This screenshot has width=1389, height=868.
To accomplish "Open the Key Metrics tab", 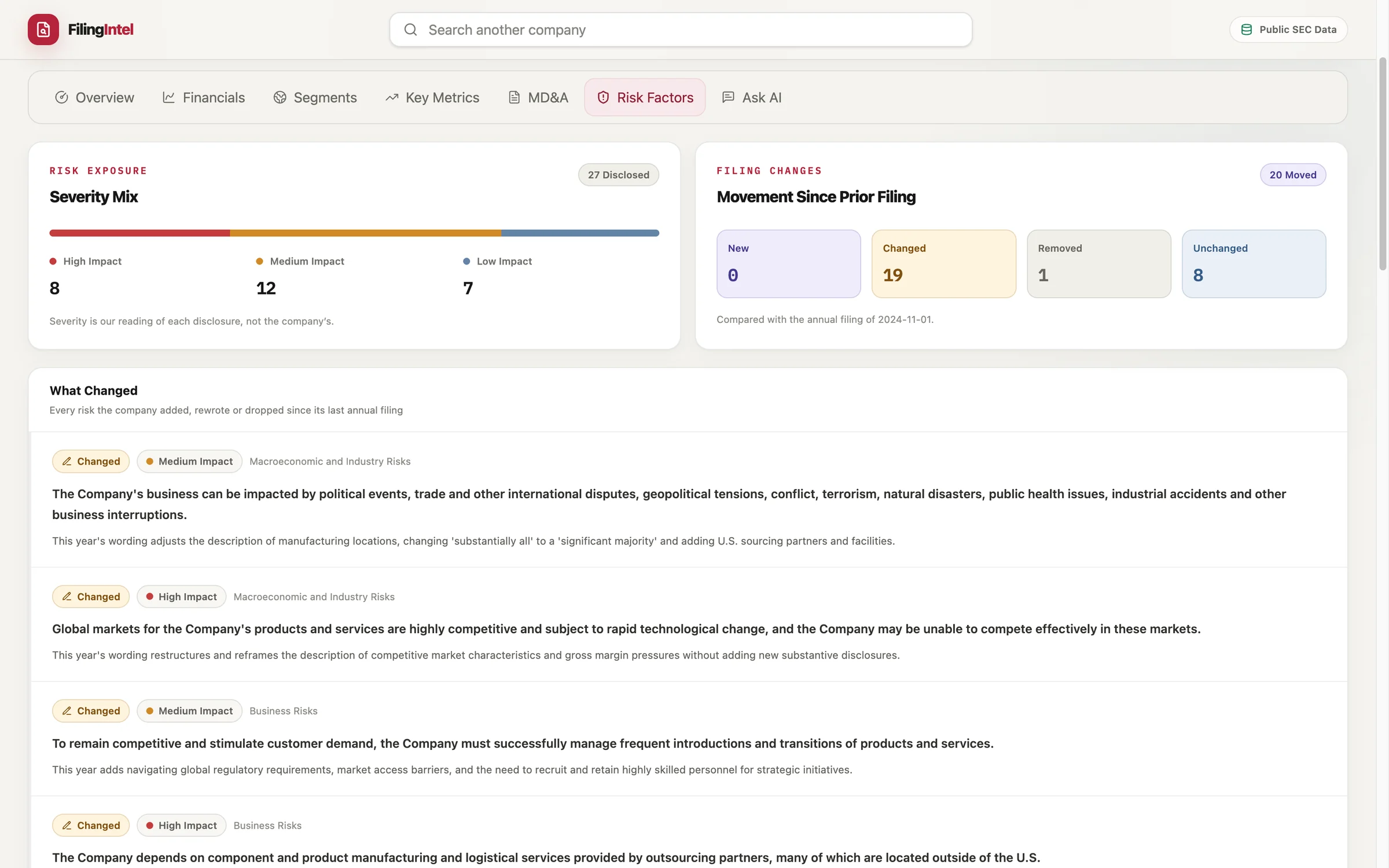I will (432, 97).
